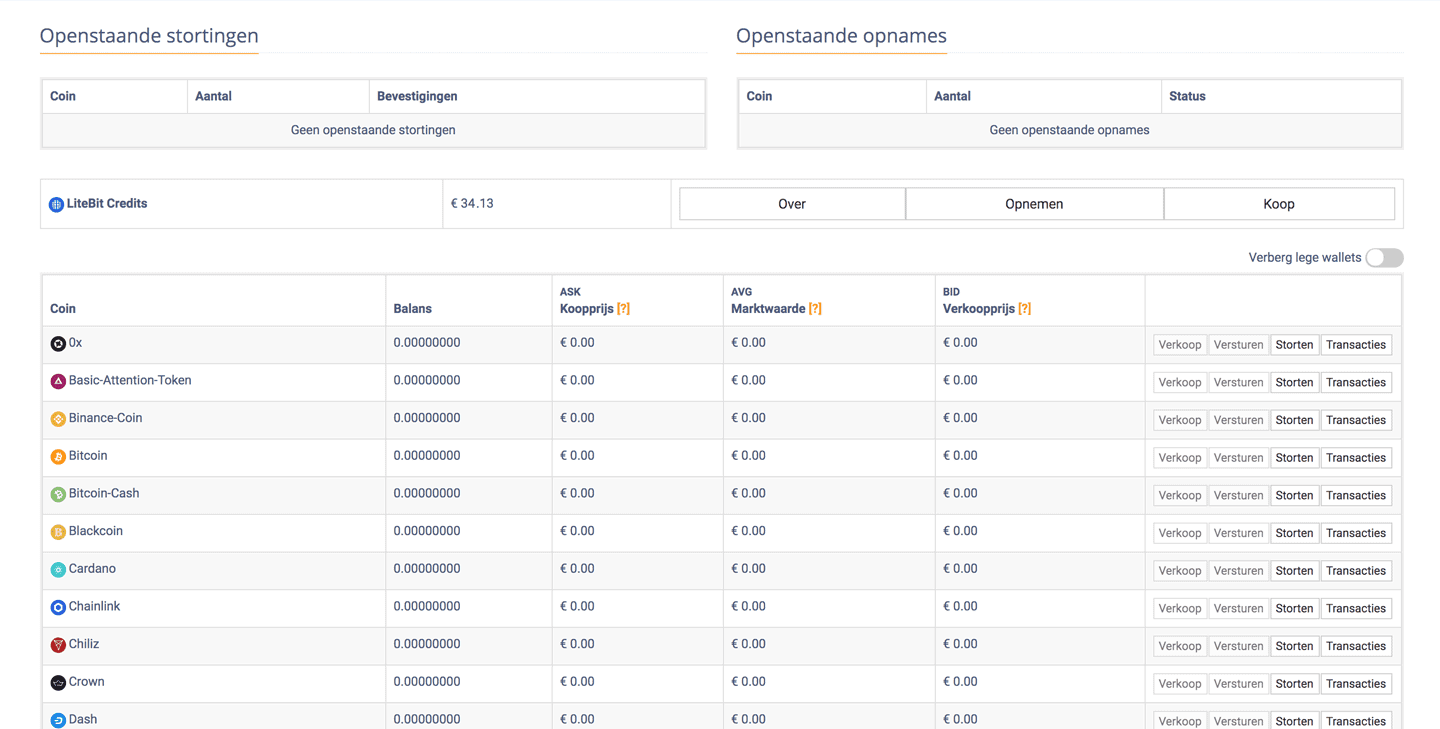This screenshot has height=729, width=1440.
Task: Click the Status column header
Action: coord(1187,96)
